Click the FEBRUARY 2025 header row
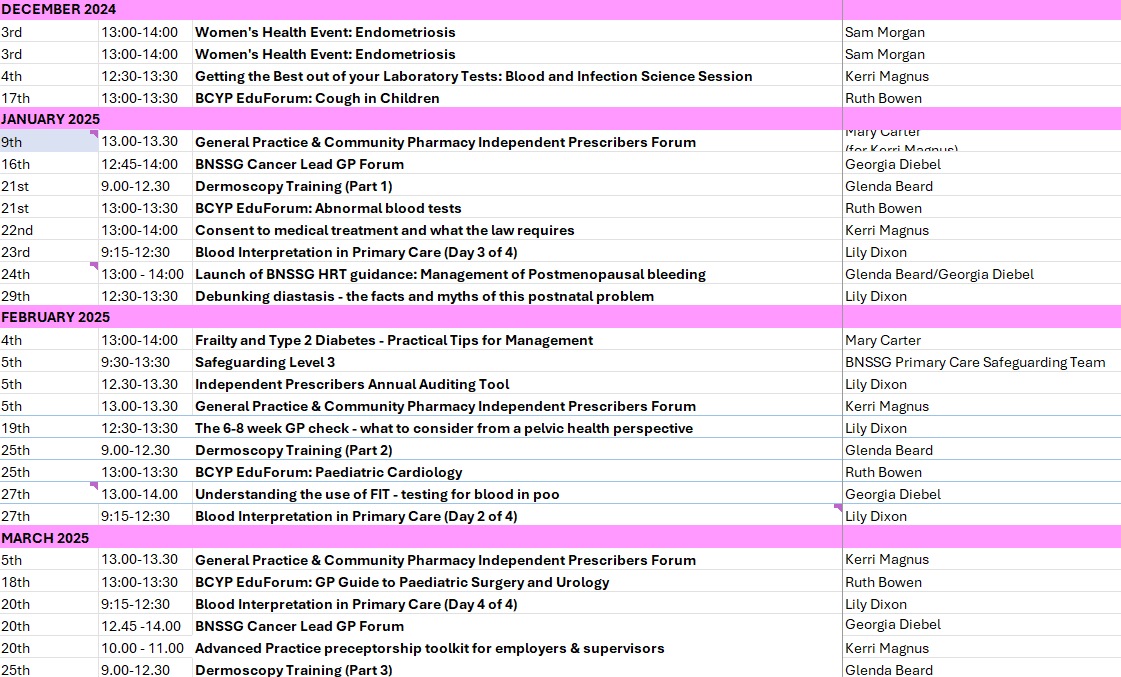The width and height of the screenshot is (1121, 677). tap(55, 317)
